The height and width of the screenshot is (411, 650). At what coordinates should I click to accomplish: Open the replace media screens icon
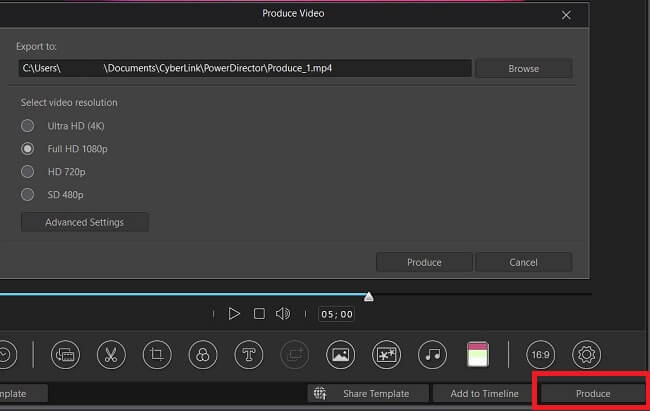point(65,355)
